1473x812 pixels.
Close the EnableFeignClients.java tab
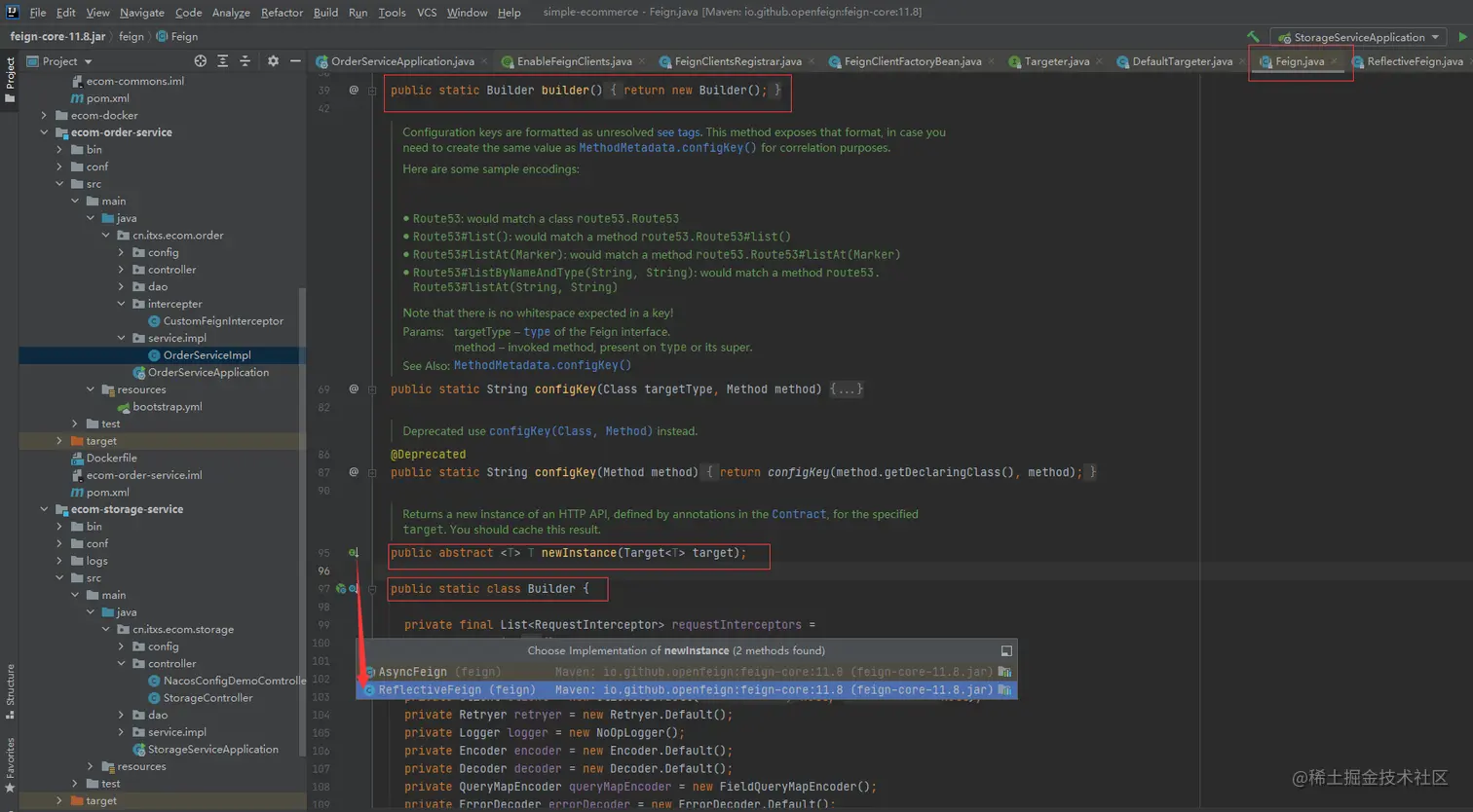tap(642, 61)
